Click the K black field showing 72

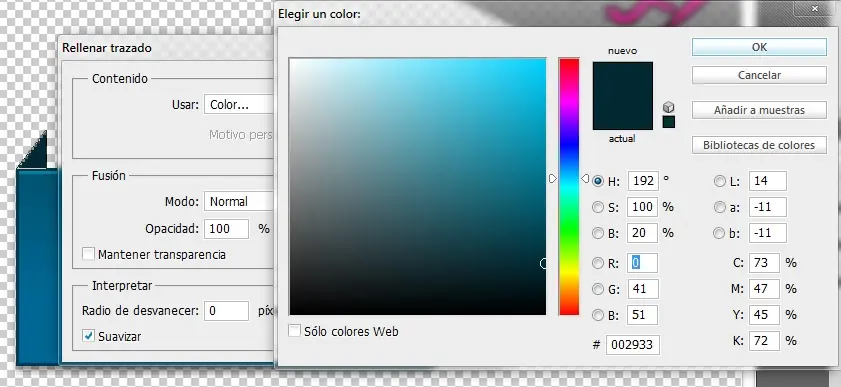tap(764, 341)
